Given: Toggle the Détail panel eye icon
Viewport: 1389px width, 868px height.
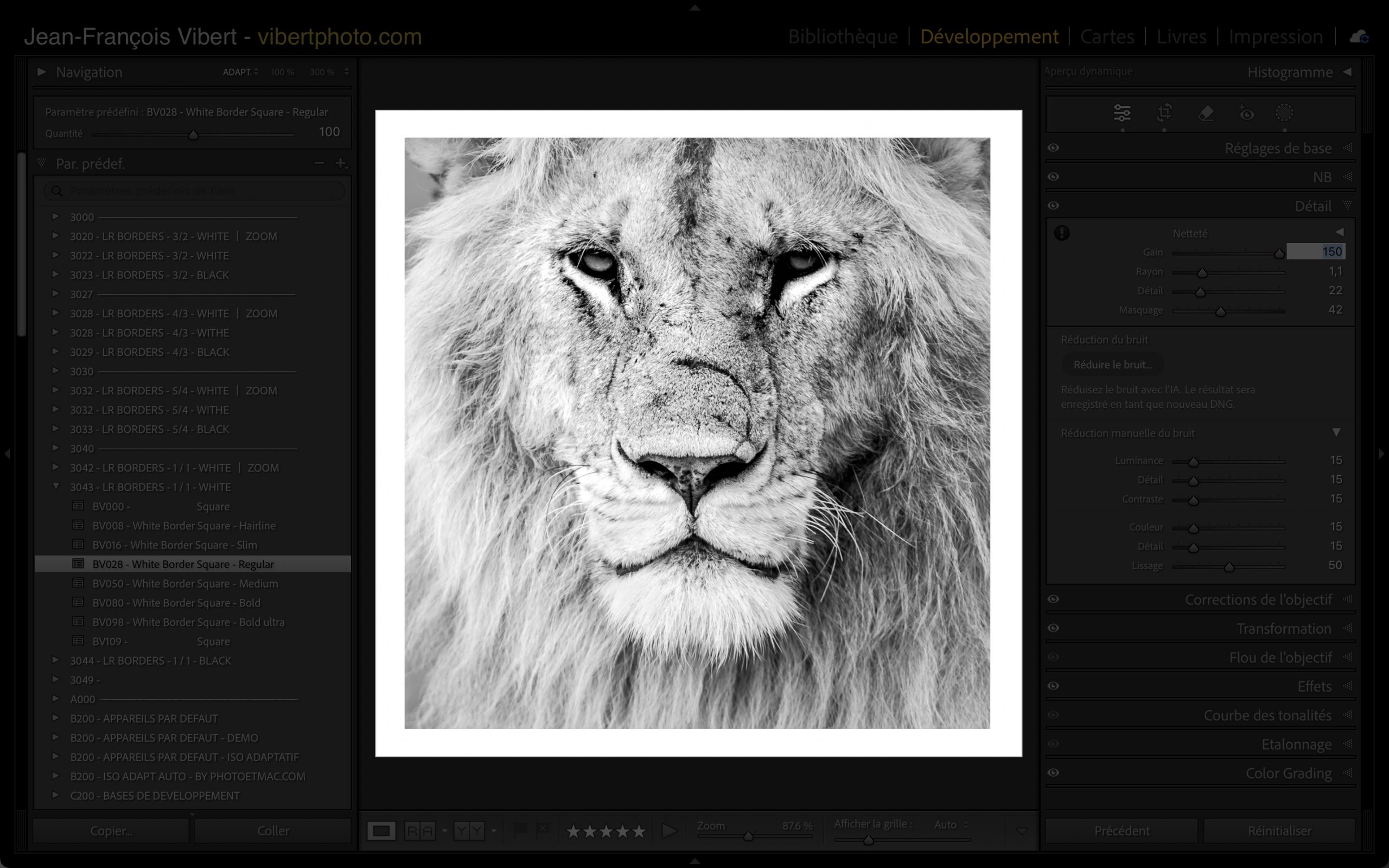Looking at the screenshot, I should coord(1053,206).
